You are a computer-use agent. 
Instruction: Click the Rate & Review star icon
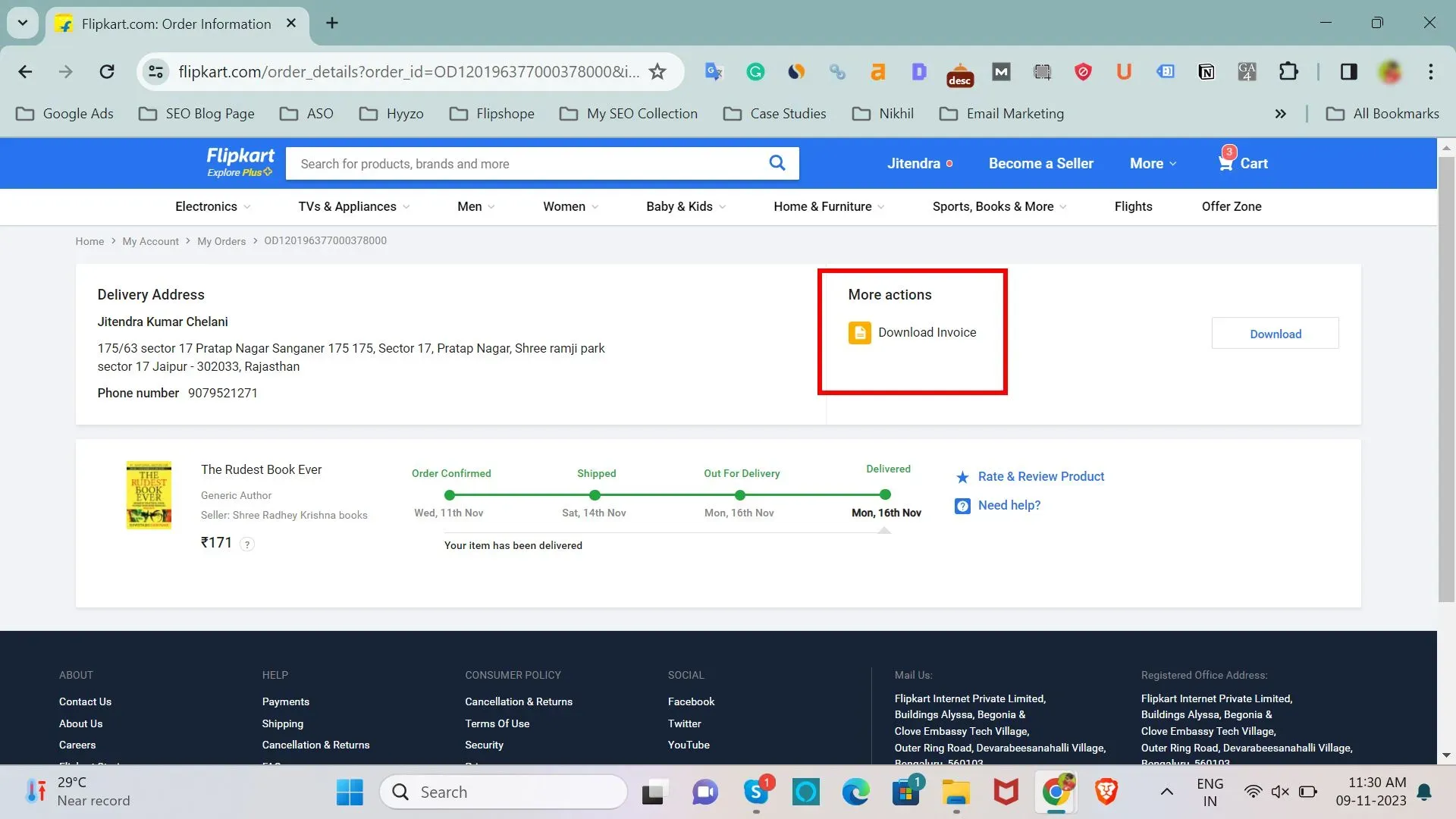click(964, 476)
